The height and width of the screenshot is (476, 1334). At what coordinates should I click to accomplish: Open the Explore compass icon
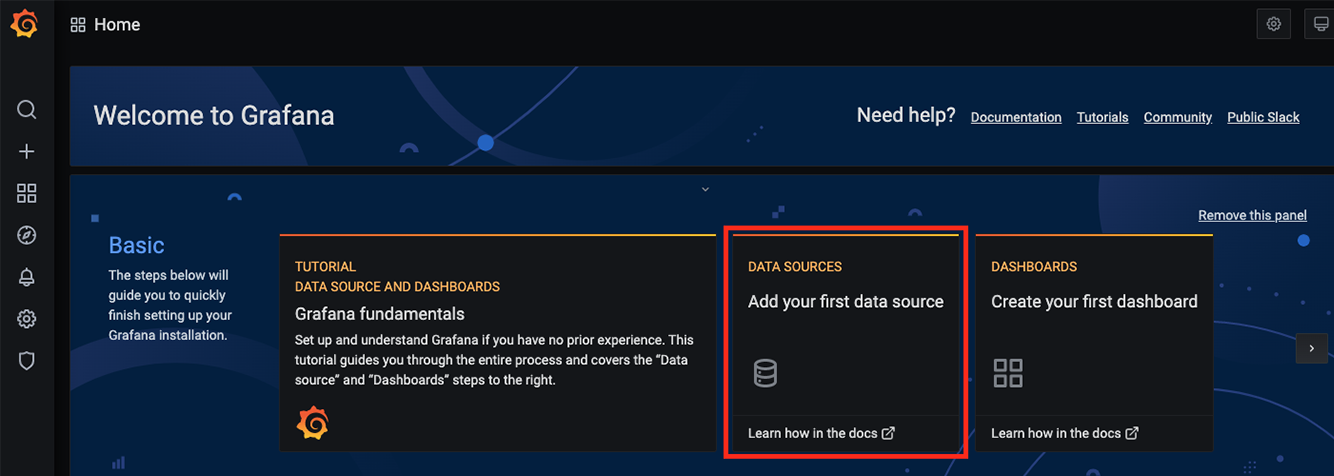pos(27,236)
